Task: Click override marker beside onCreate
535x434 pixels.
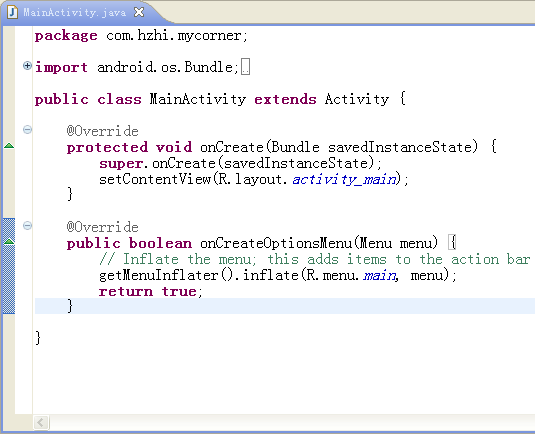Action: (x=9, y=146)
